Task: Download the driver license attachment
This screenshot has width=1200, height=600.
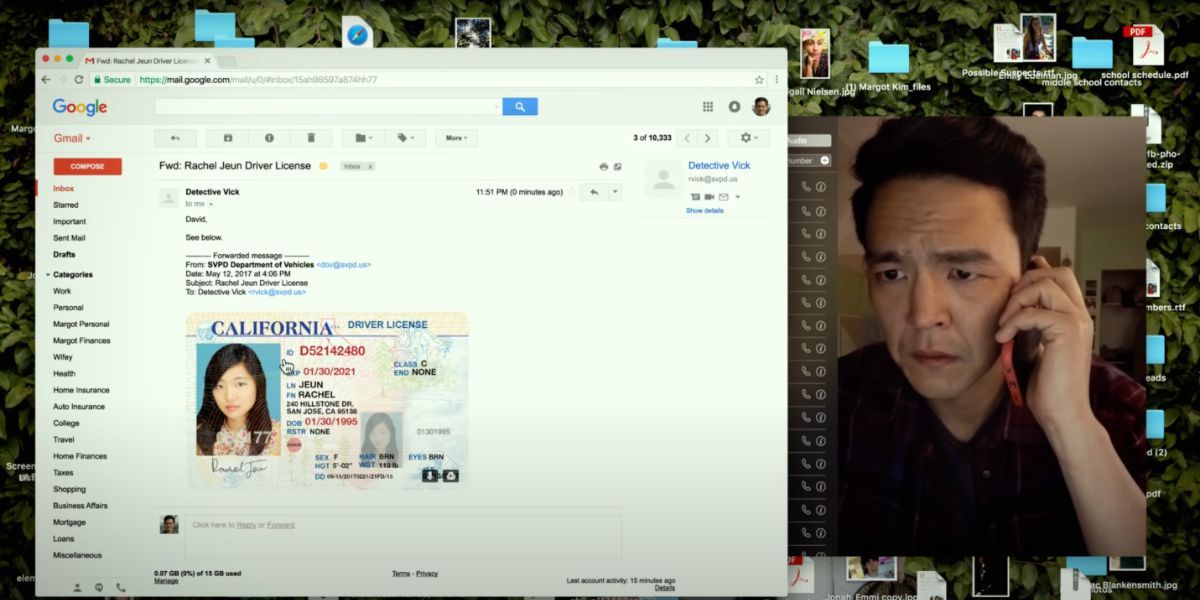Action: [x=430, y=475]
